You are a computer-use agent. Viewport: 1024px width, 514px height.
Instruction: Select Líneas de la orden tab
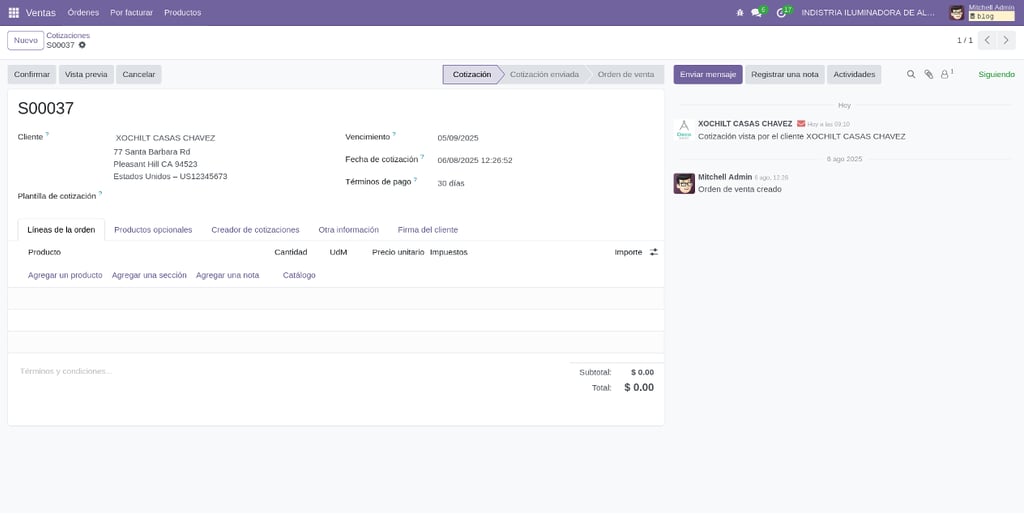pos(61,230)
